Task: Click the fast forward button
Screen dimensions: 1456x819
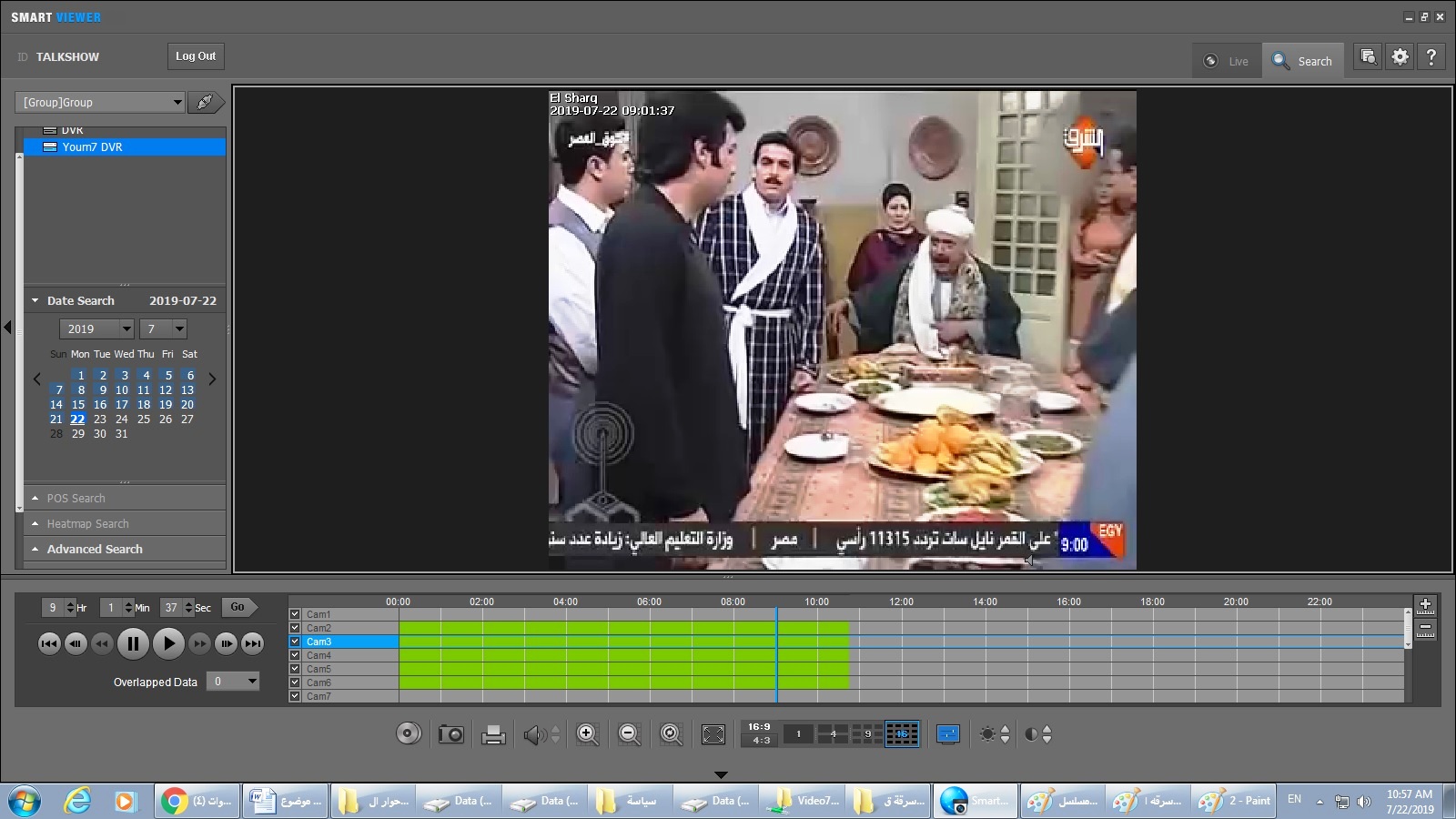Action: pyautogui.click(x=200, y=643)
